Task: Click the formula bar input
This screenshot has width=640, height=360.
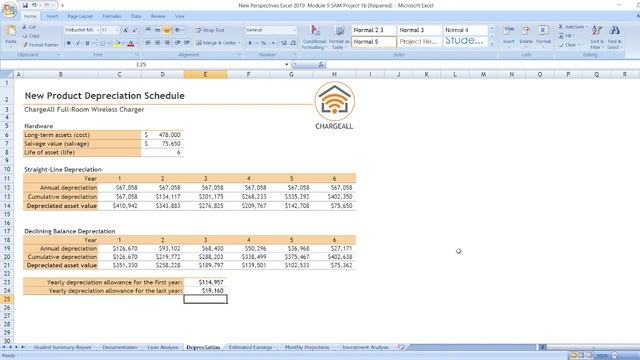Action: [482, 64]
